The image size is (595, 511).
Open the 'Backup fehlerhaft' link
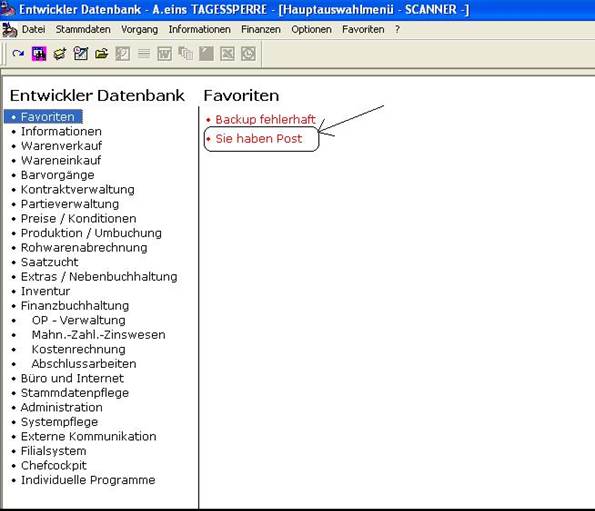coord(265,119)
